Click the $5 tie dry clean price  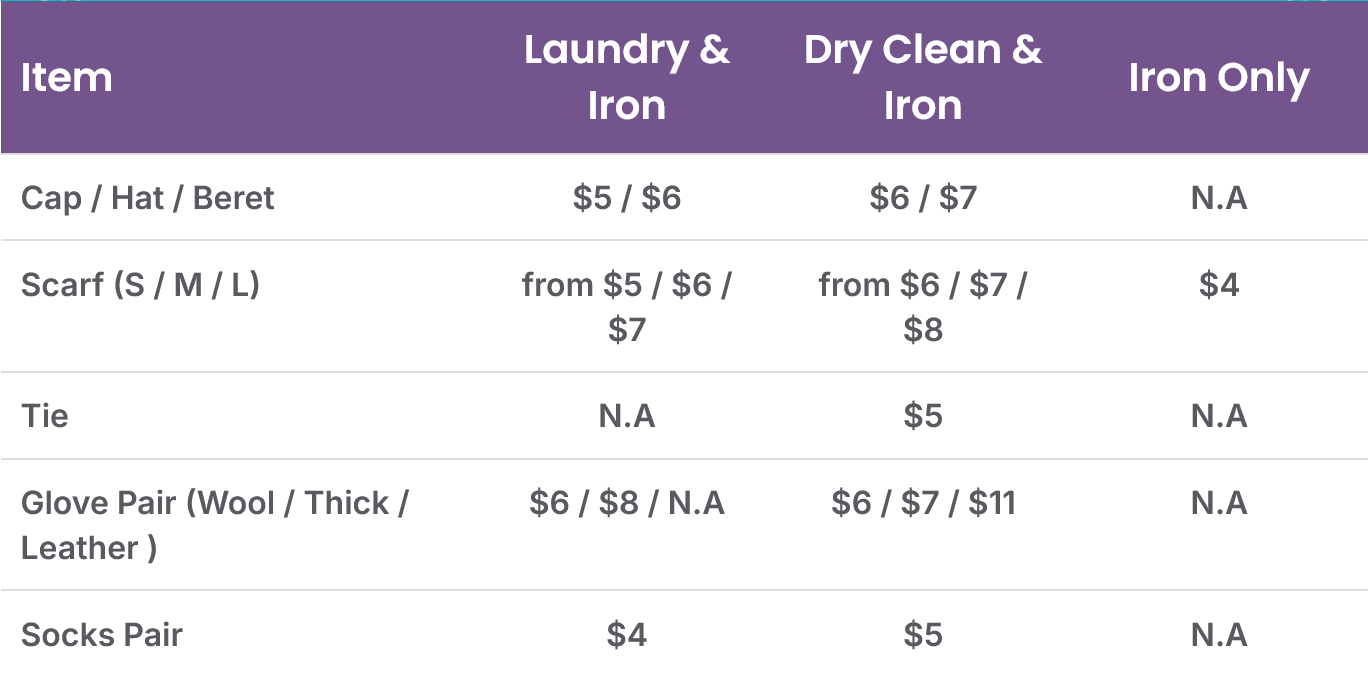(x=922, y=415)
